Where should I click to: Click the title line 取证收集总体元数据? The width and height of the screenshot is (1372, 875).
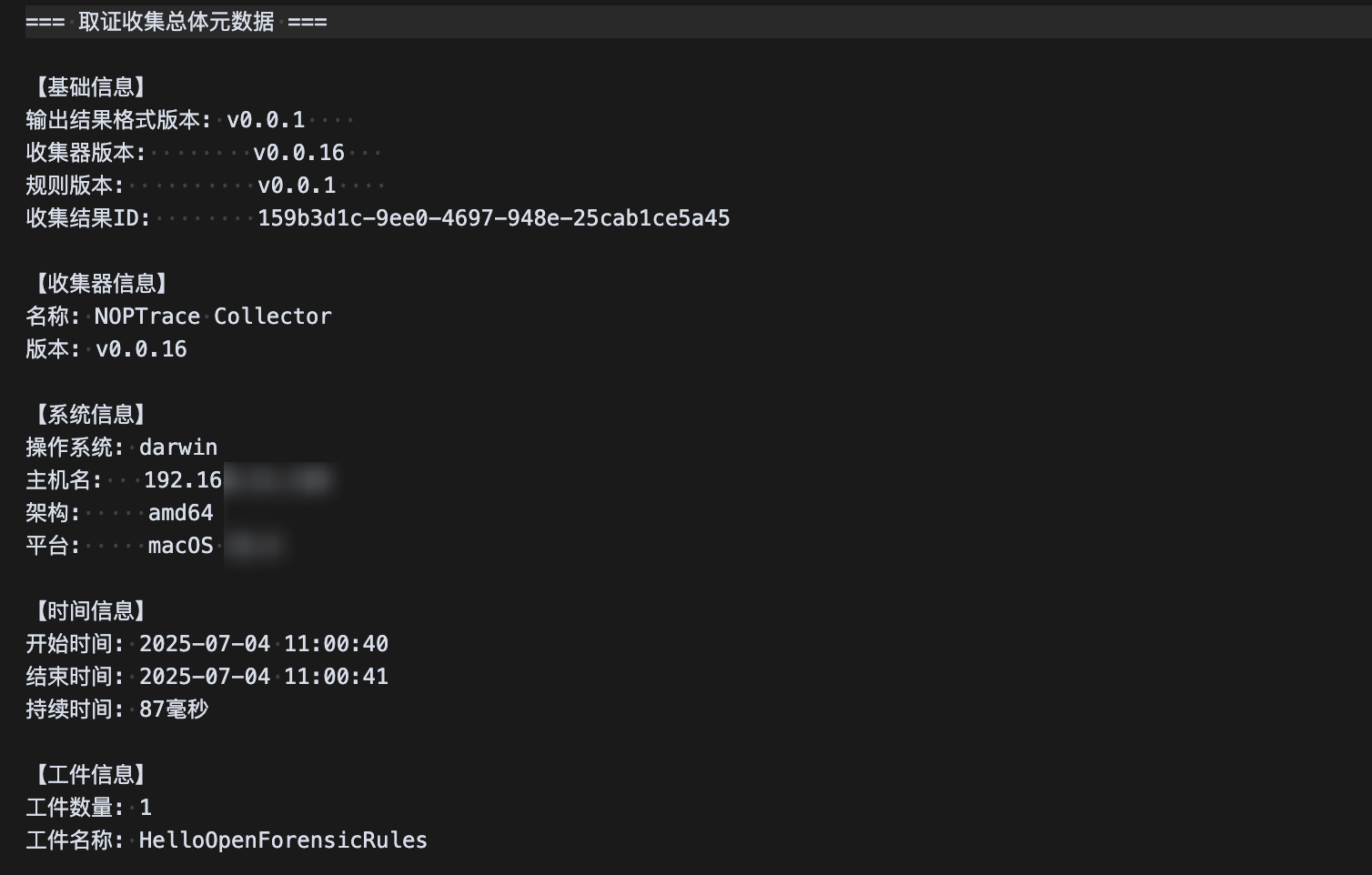(x=177, y=22)
